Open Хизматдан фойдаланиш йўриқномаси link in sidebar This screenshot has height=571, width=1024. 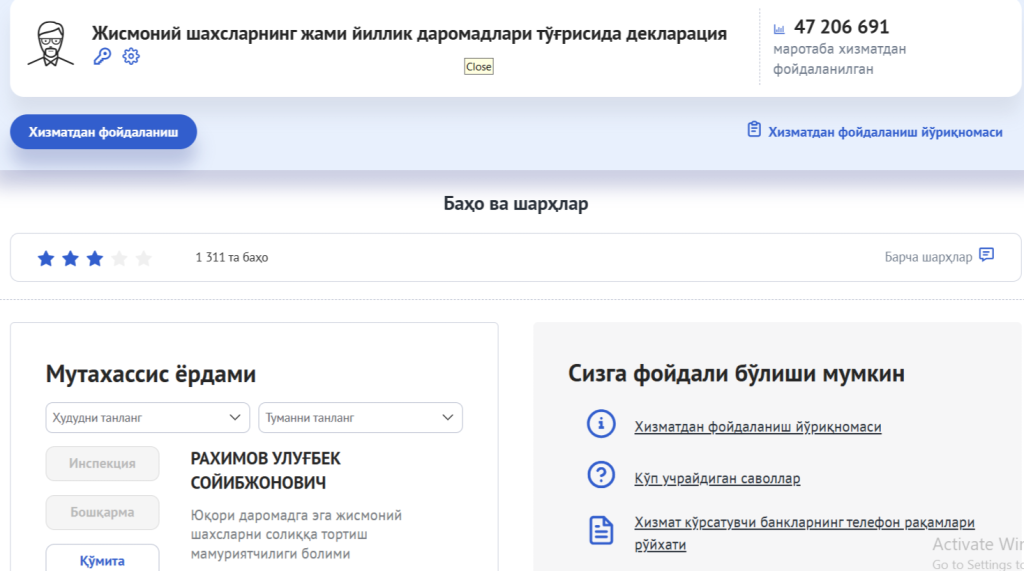[758, 427]
